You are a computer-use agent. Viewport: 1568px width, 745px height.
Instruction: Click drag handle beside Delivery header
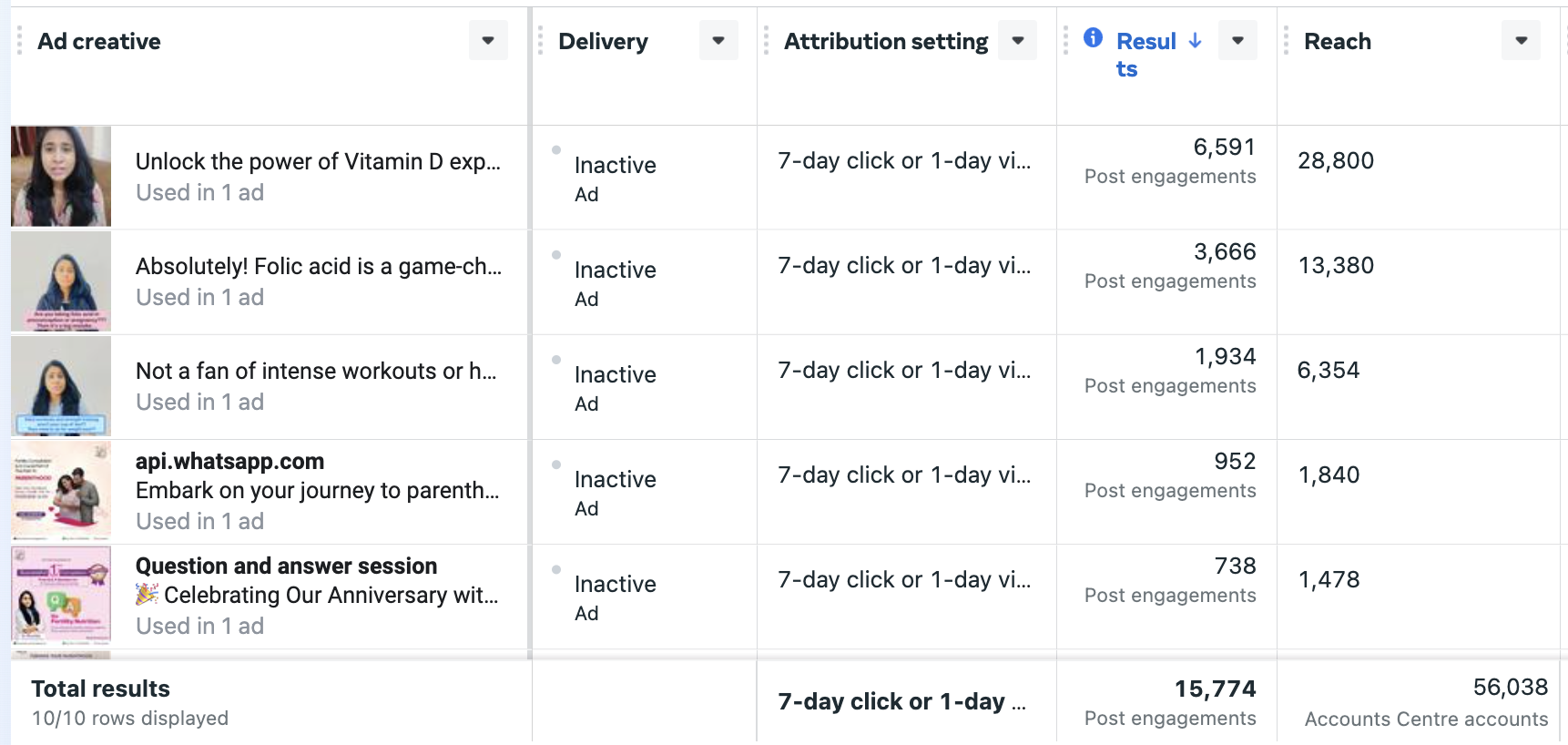click(x=540, y=41)
